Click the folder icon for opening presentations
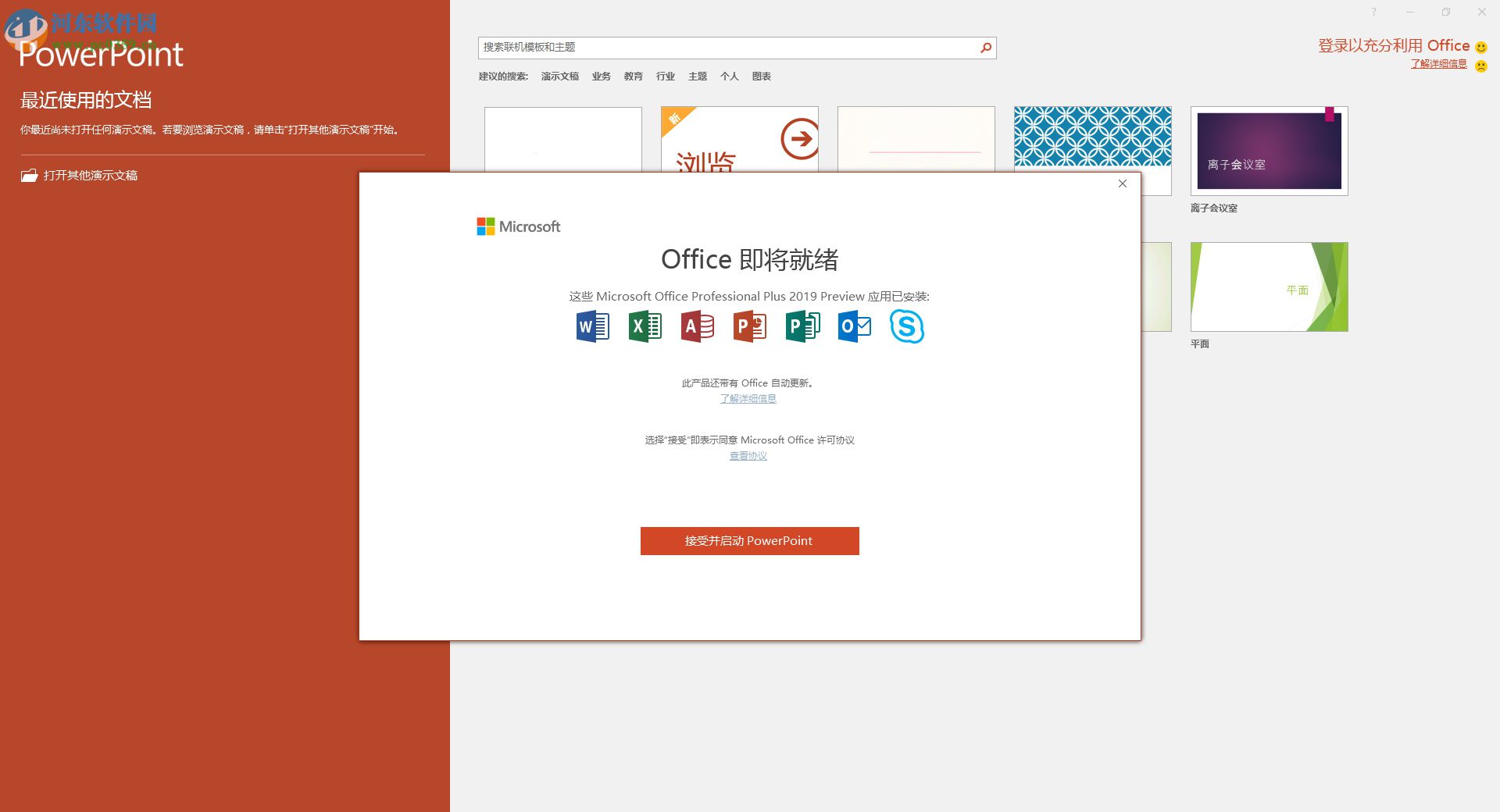1500x812 pixels. click(x=29, y=176)
